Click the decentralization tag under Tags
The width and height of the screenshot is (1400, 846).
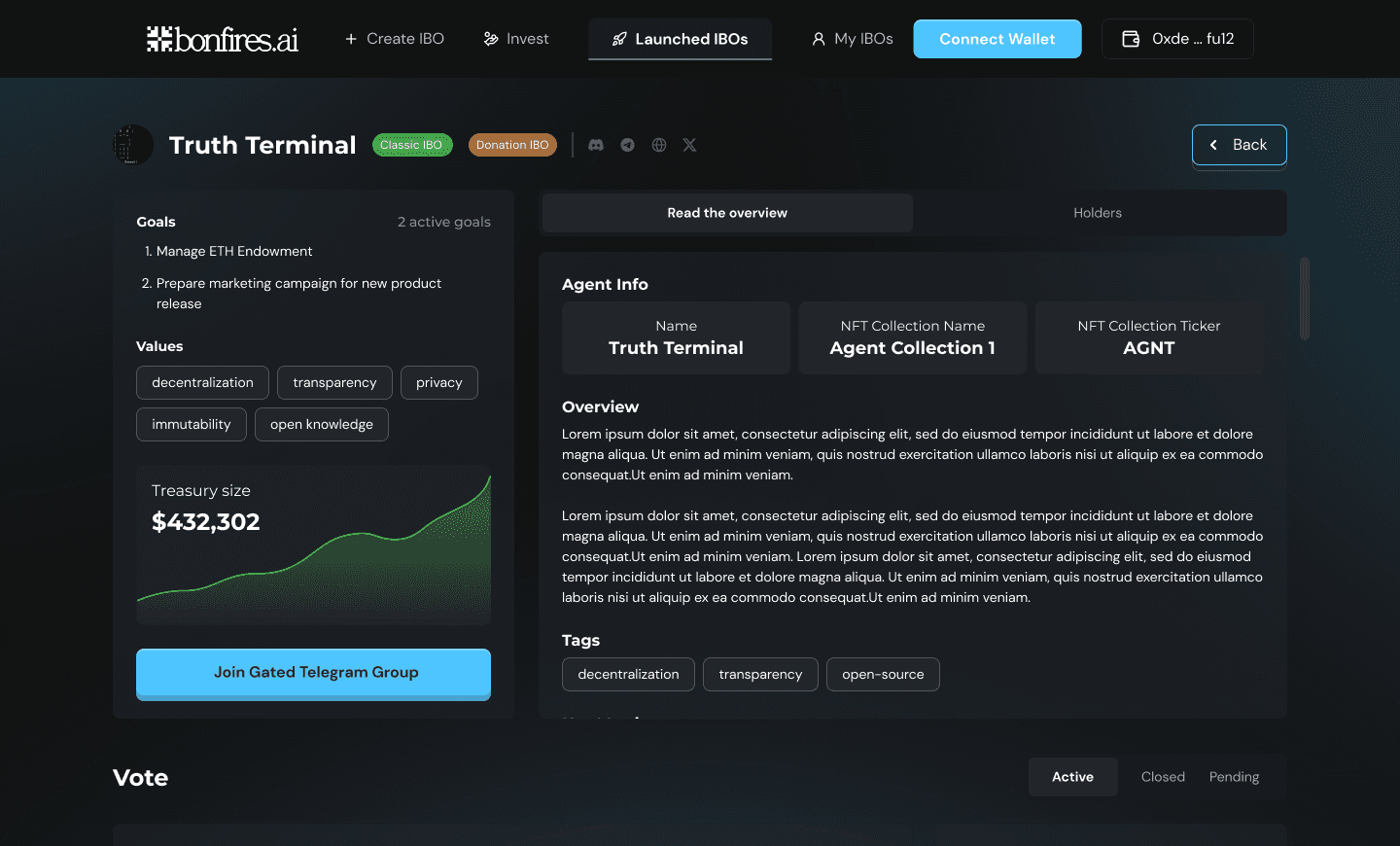(x=628, y=675)
